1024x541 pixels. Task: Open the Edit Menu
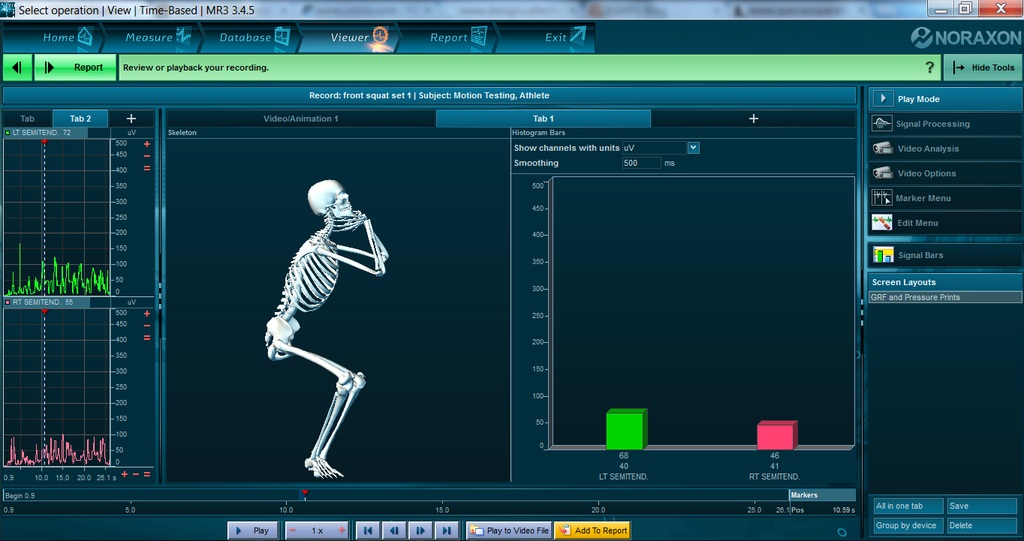click(945, 223)
